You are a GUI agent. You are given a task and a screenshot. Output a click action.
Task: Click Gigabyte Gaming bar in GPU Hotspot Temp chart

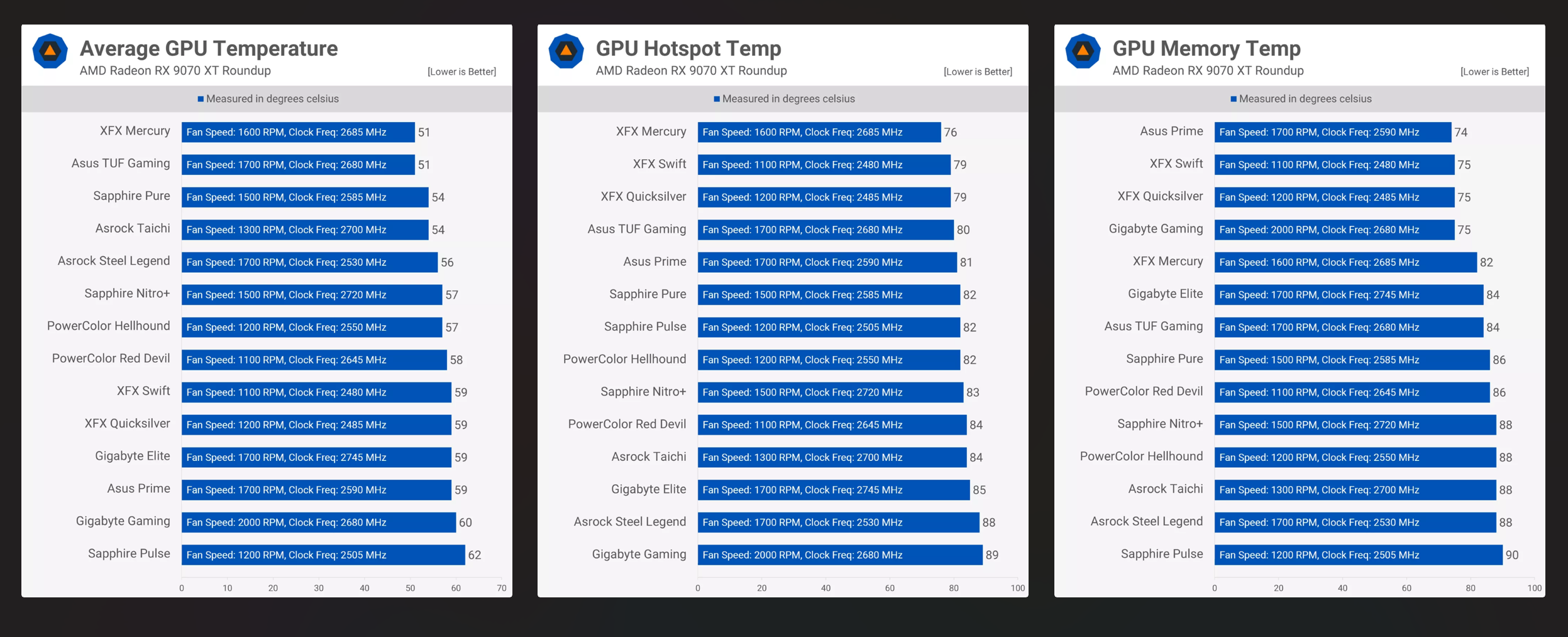840,555
